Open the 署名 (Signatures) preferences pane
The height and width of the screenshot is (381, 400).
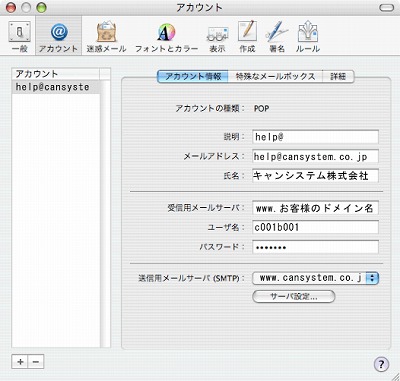(x=277, y=37)
